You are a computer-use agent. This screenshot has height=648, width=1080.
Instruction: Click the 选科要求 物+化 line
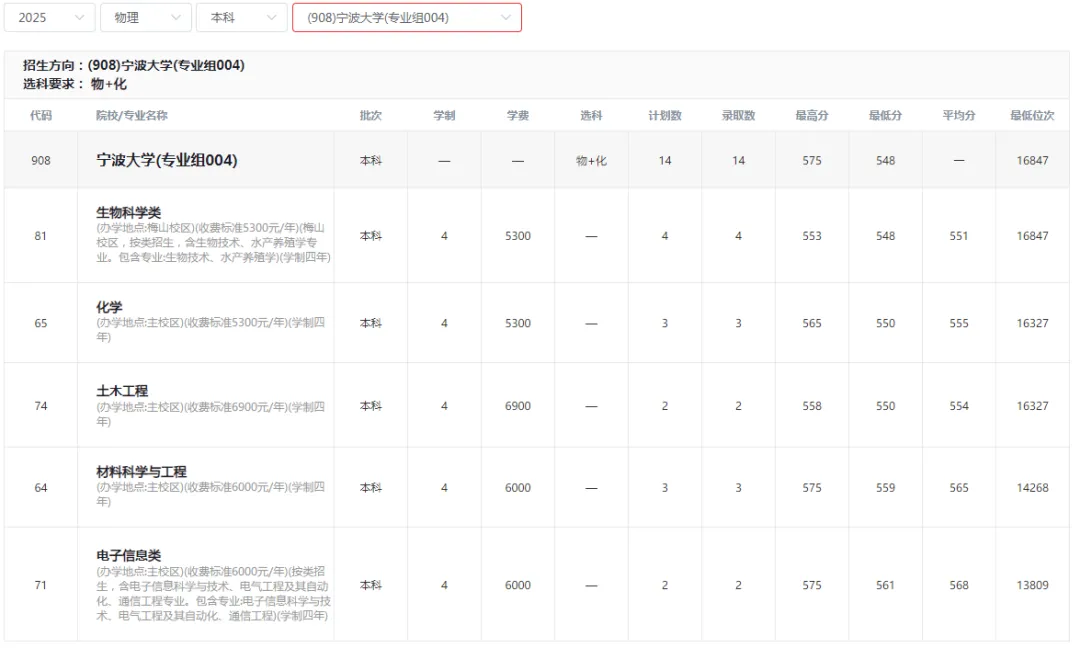coord(74,84)
